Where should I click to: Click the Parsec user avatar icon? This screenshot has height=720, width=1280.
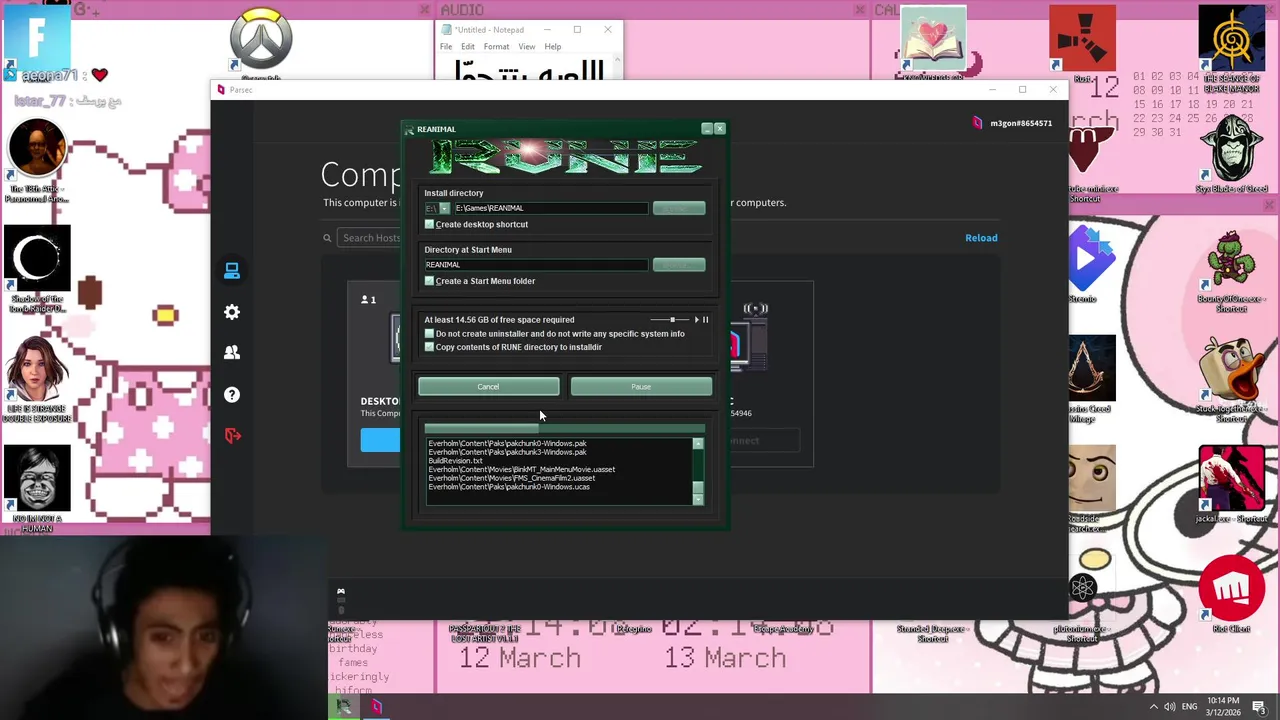[978, 123]
